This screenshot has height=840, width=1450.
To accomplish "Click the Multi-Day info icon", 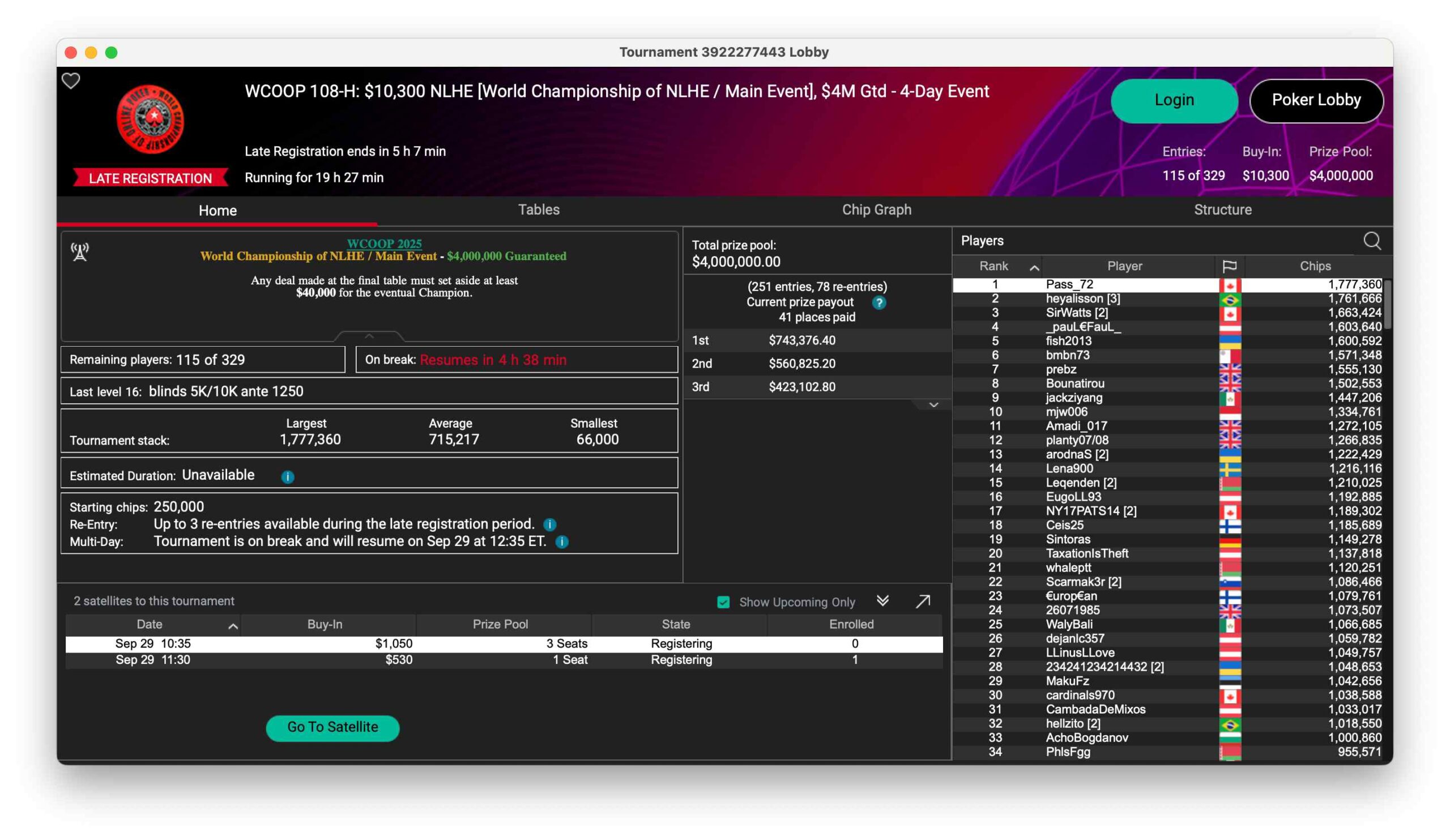I will click(x=562, y=542).
